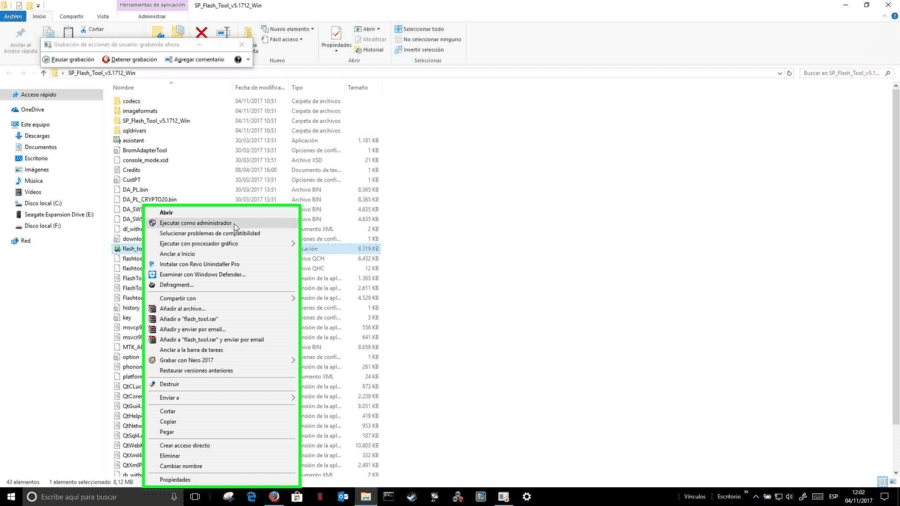Open OneDrive in navigation pane
Image resolution: width=900 pixels, height=506 pixels.
pos(32,110)
